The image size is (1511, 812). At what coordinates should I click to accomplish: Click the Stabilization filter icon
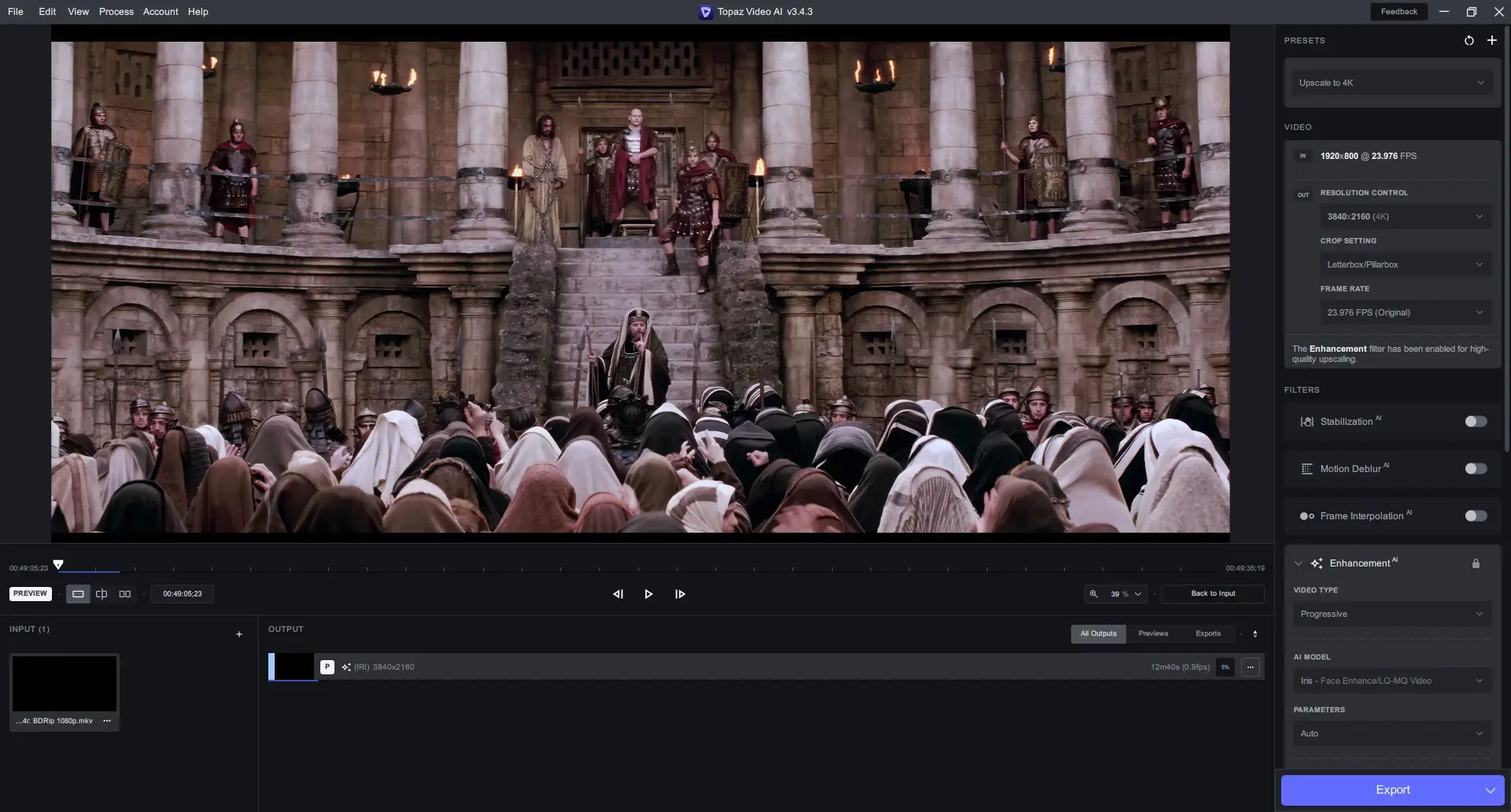point(1306,422)
